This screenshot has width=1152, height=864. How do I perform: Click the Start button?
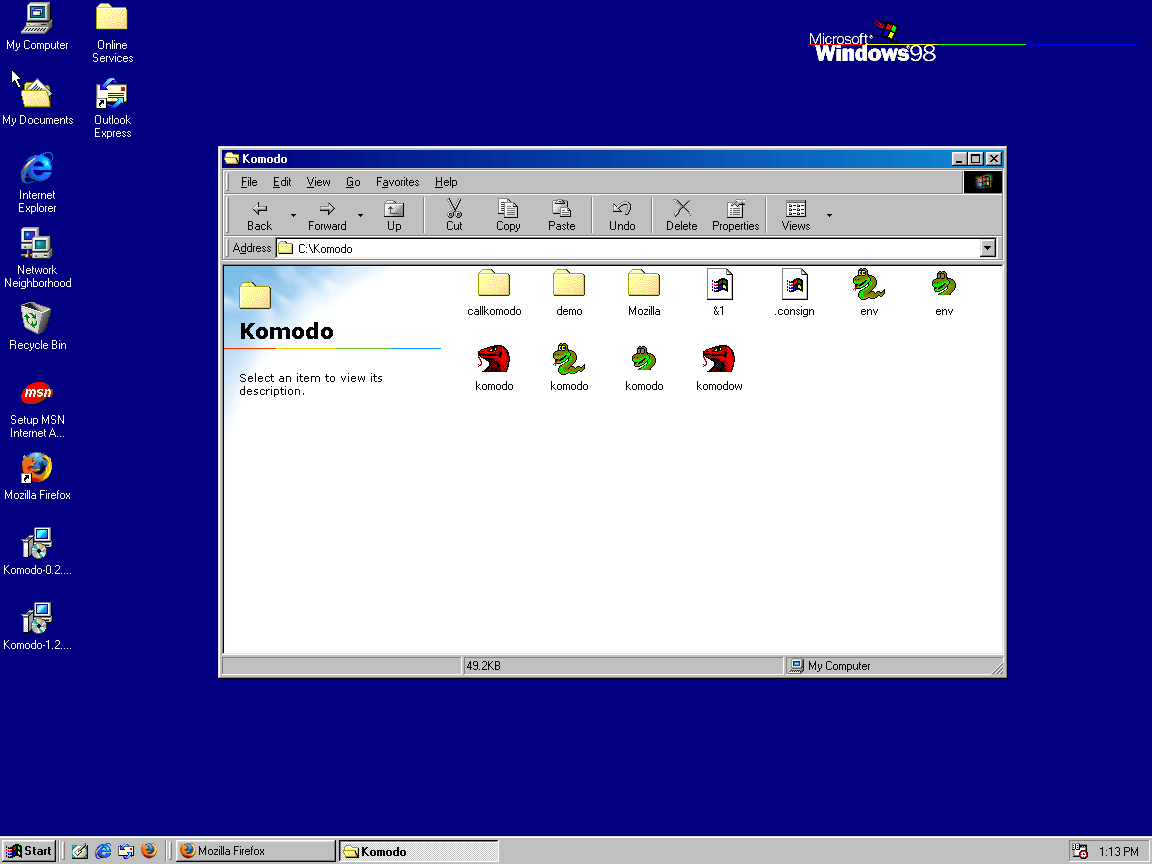coord(29,851)
